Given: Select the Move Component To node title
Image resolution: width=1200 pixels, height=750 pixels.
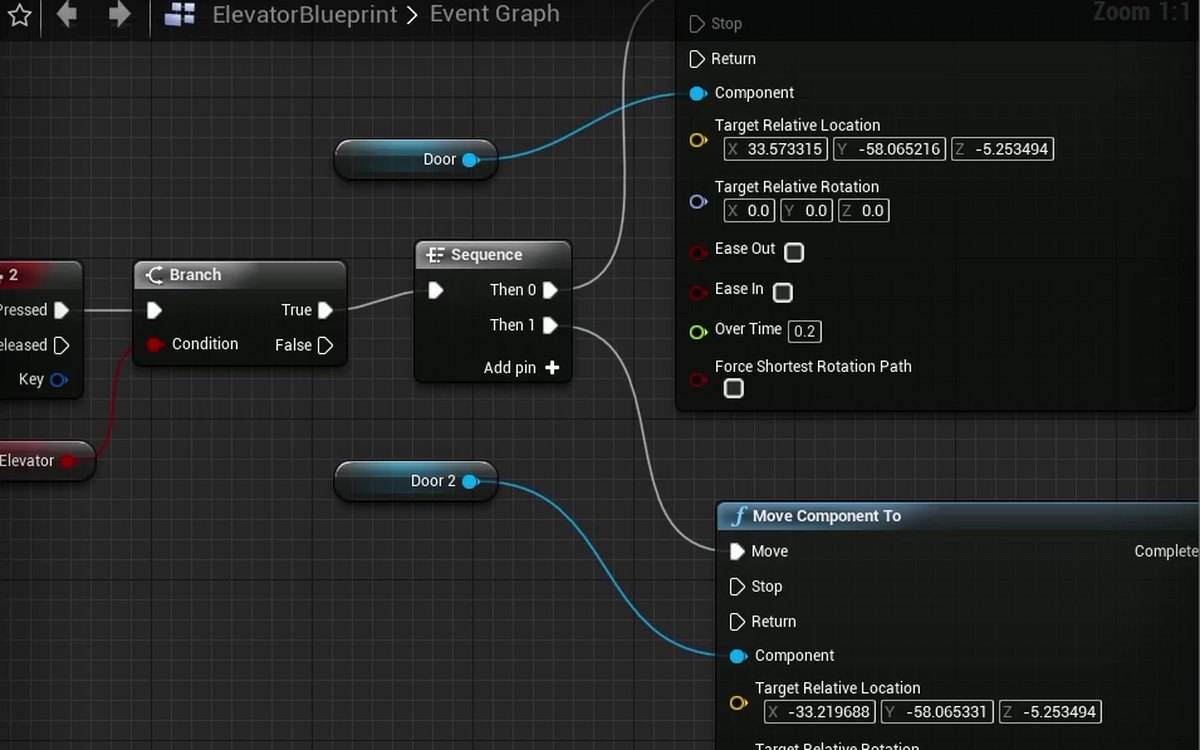Looking at the screenshot, I should [826, 516].
